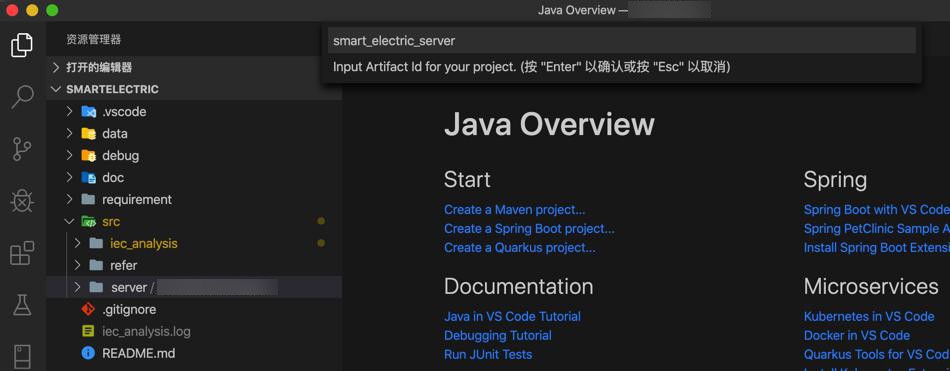Click the refer folder icon
This screenshot has height=371, width=950.
tap(96, 266)
